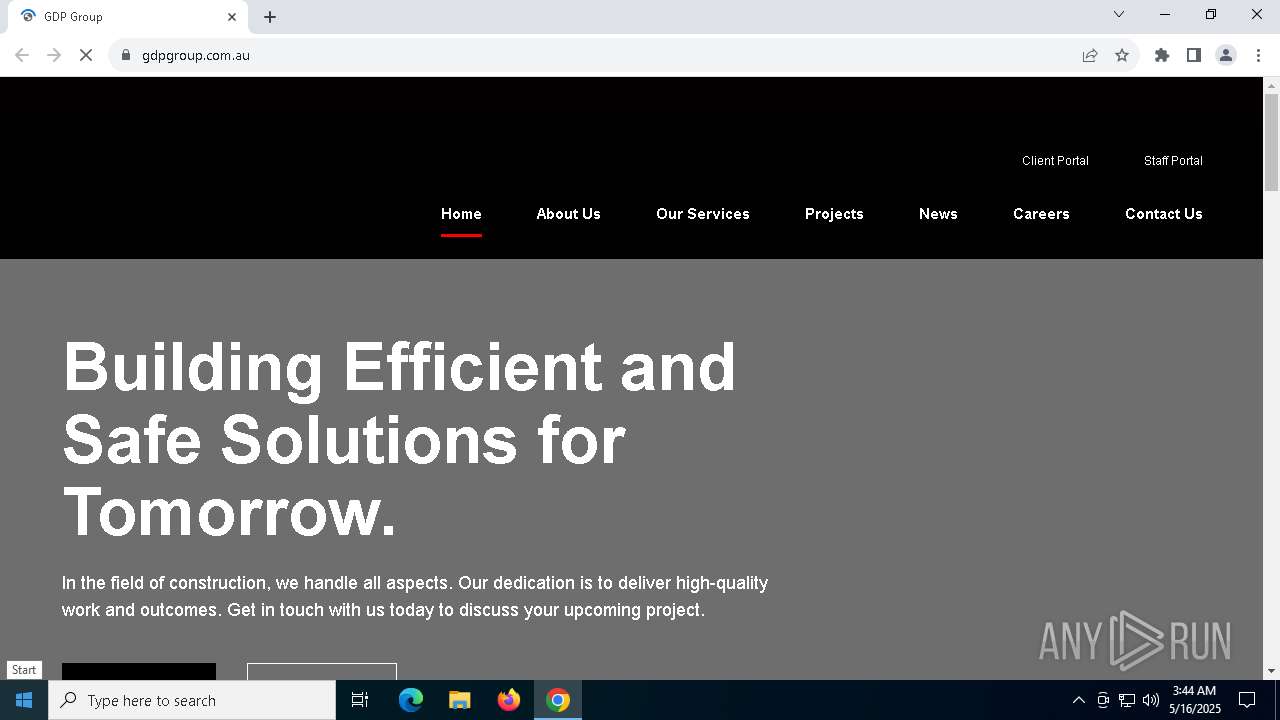Go to the Projects page
1280x720 pixels.
click(834, 214)
